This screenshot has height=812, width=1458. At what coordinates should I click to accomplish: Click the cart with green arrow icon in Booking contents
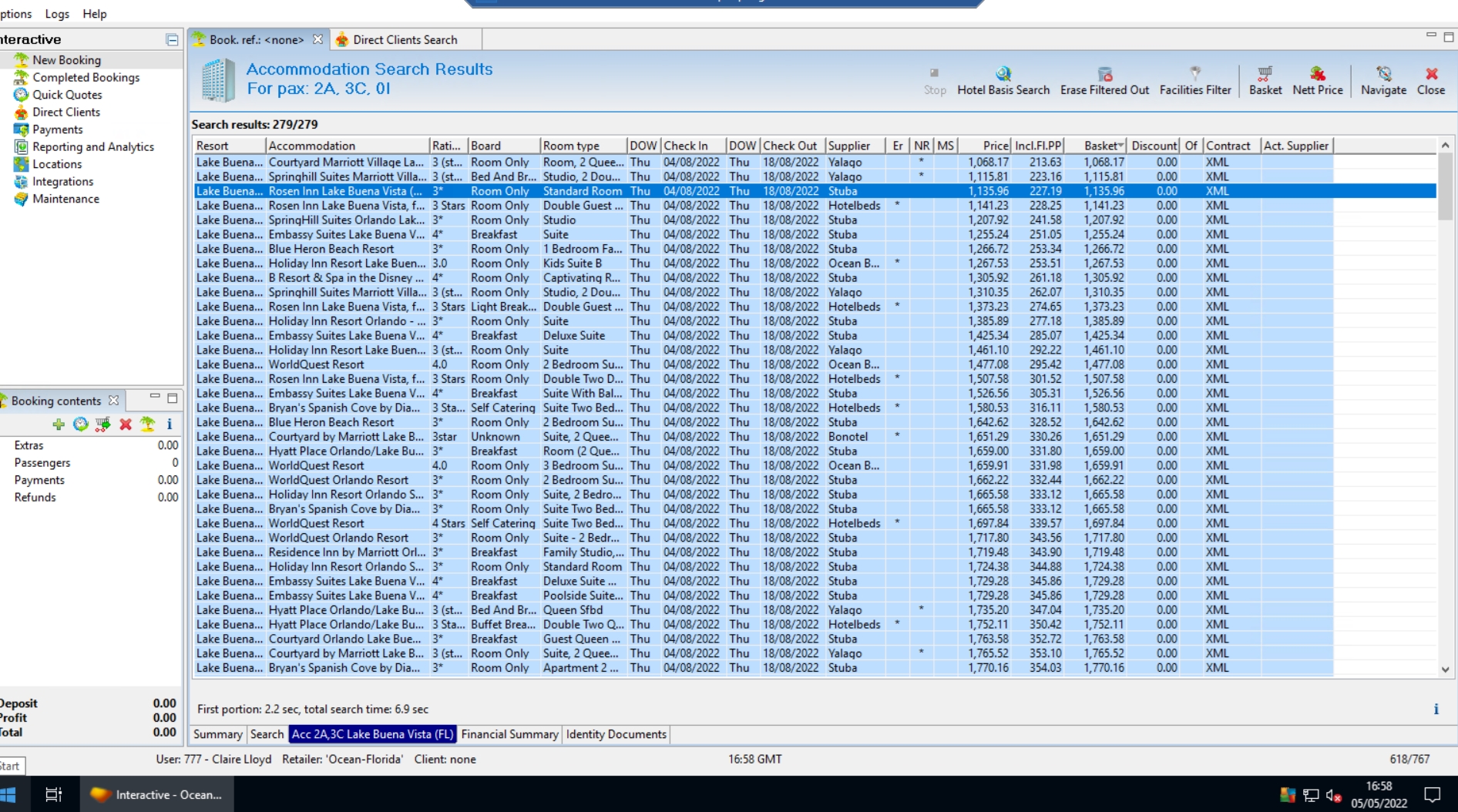102,424
